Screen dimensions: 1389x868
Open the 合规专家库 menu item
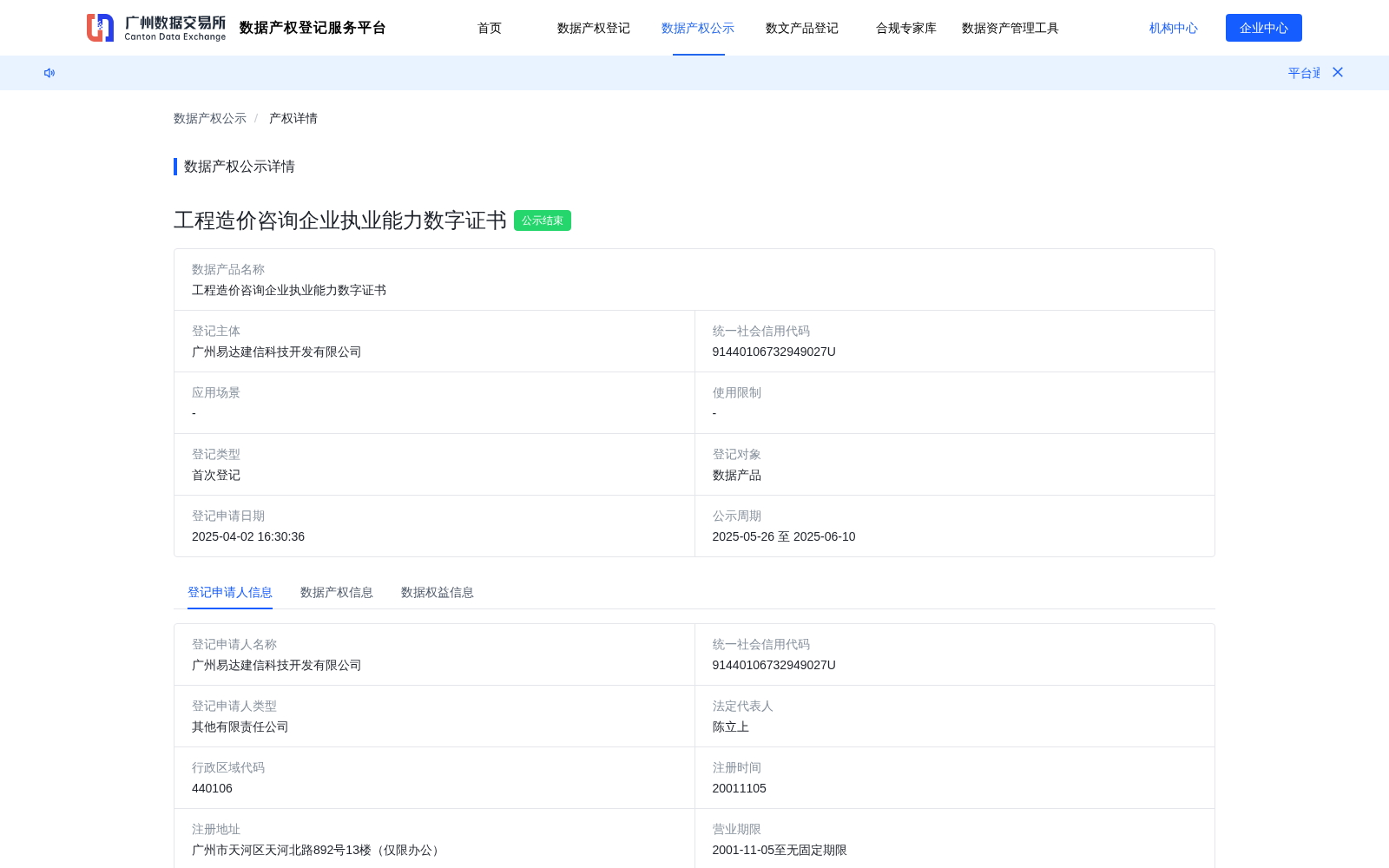(906, 28)
